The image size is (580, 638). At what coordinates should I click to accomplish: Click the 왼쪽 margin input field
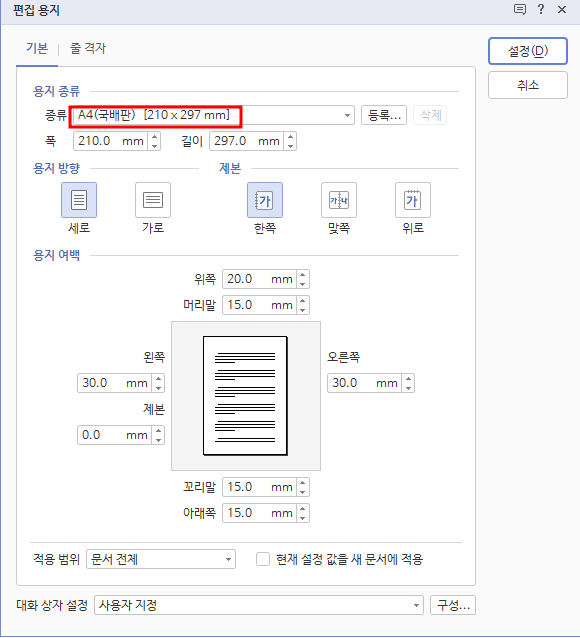coord(114,383)
